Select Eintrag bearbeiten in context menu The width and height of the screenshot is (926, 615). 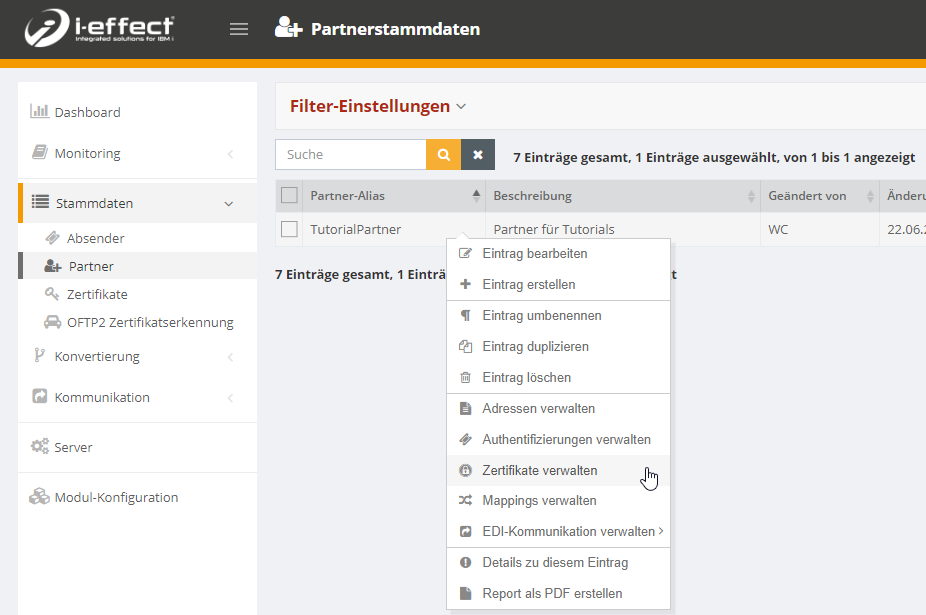pos(534,253)
